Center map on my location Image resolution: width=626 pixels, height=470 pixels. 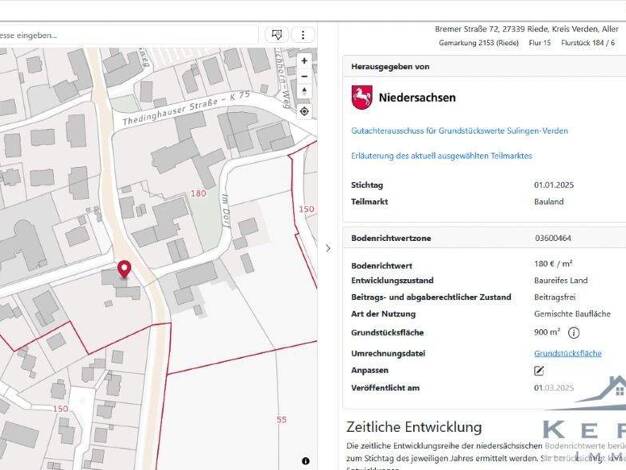coord(304,111)
